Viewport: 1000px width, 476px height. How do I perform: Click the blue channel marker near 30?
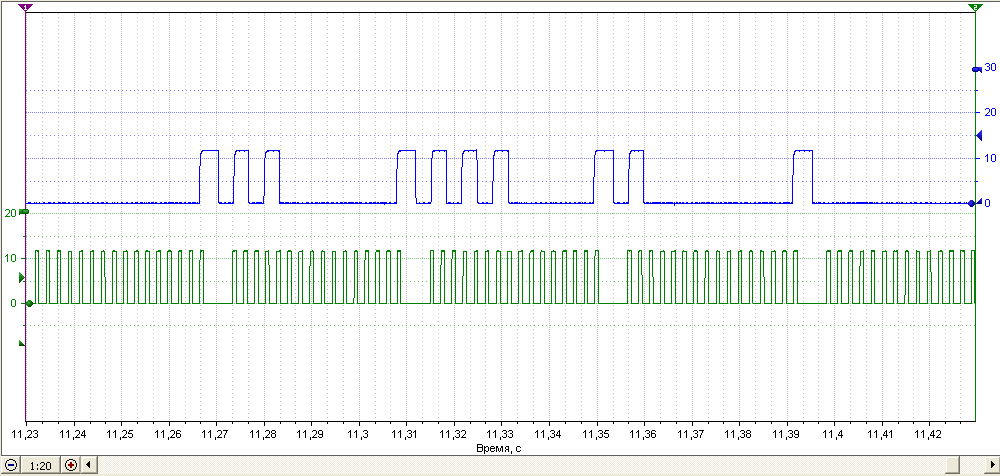976,69
